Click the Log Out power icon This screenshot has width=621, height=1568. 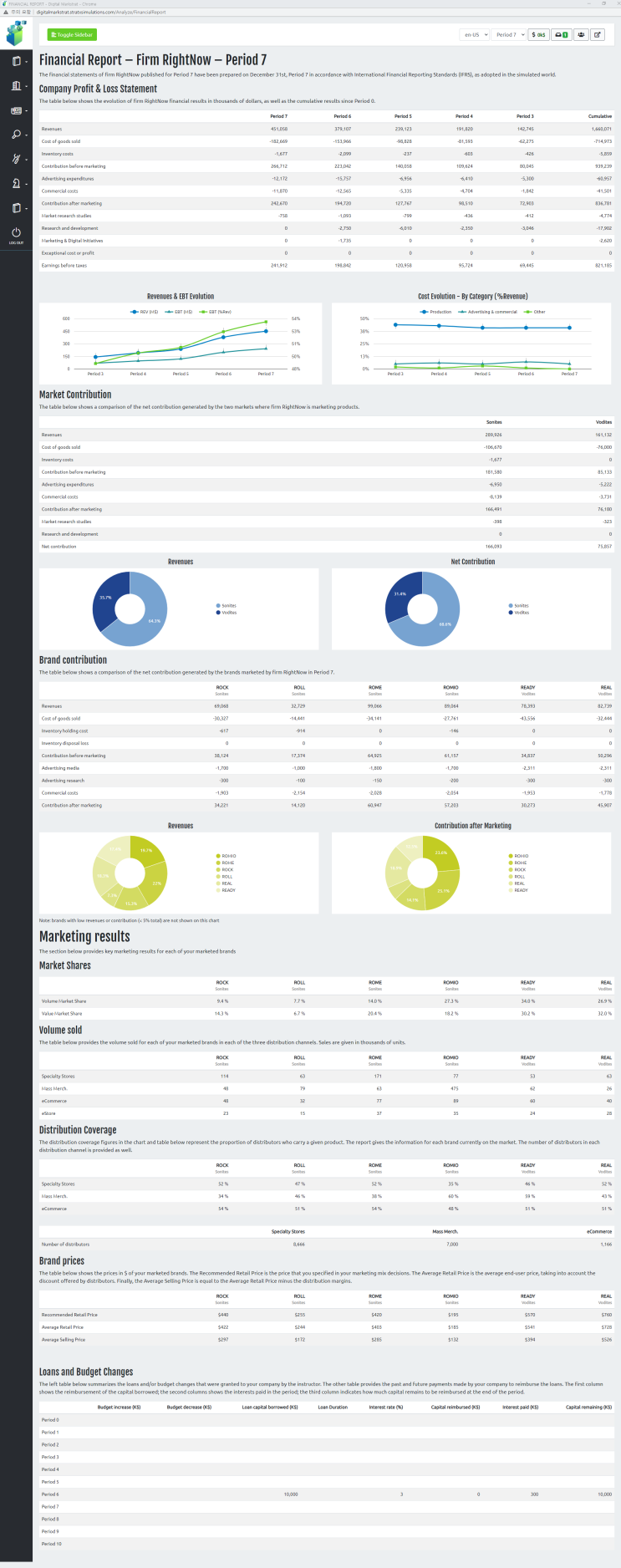16,233
